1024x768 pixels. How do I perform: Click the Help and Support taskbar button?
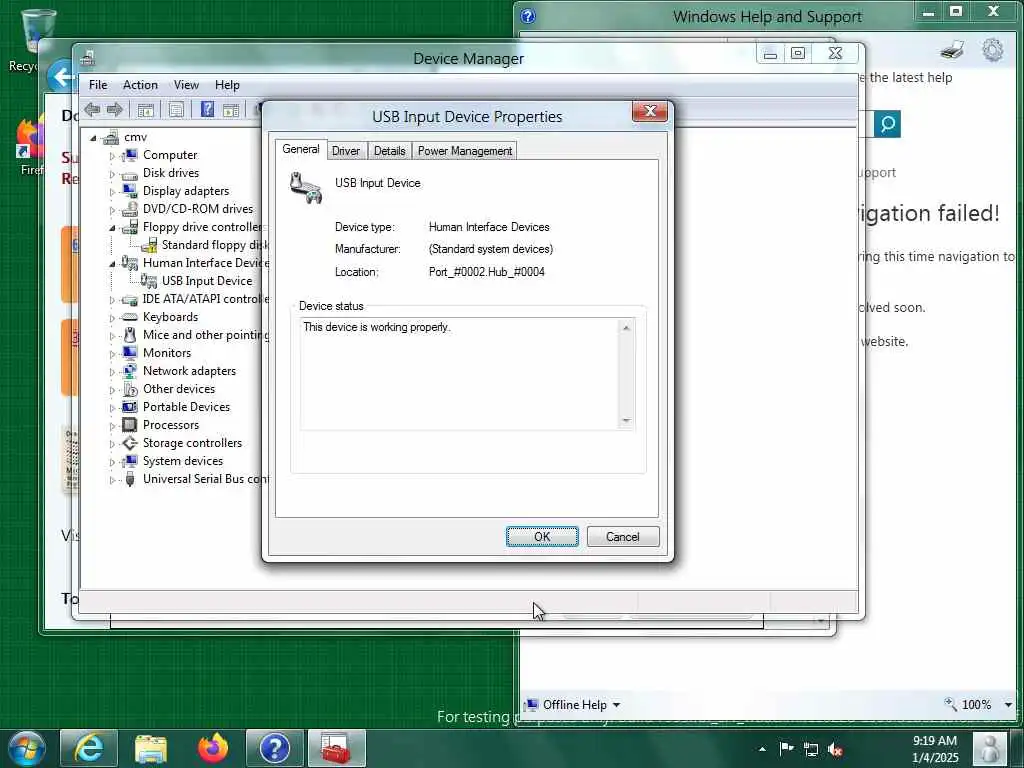pyautogui.click(x=274, y=748)
